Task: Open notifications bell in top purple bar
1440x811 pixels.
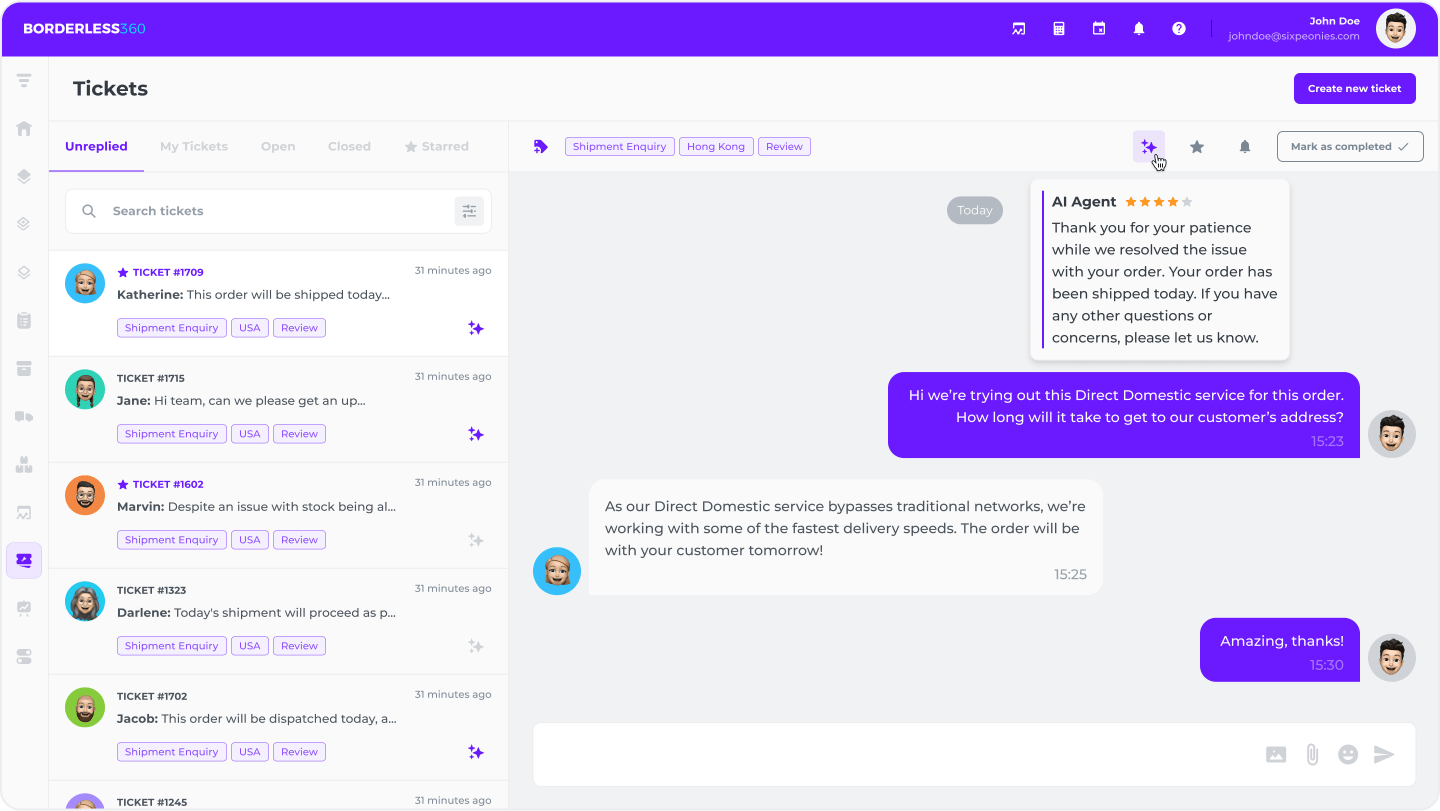Action: click(x=1138, y=29)
